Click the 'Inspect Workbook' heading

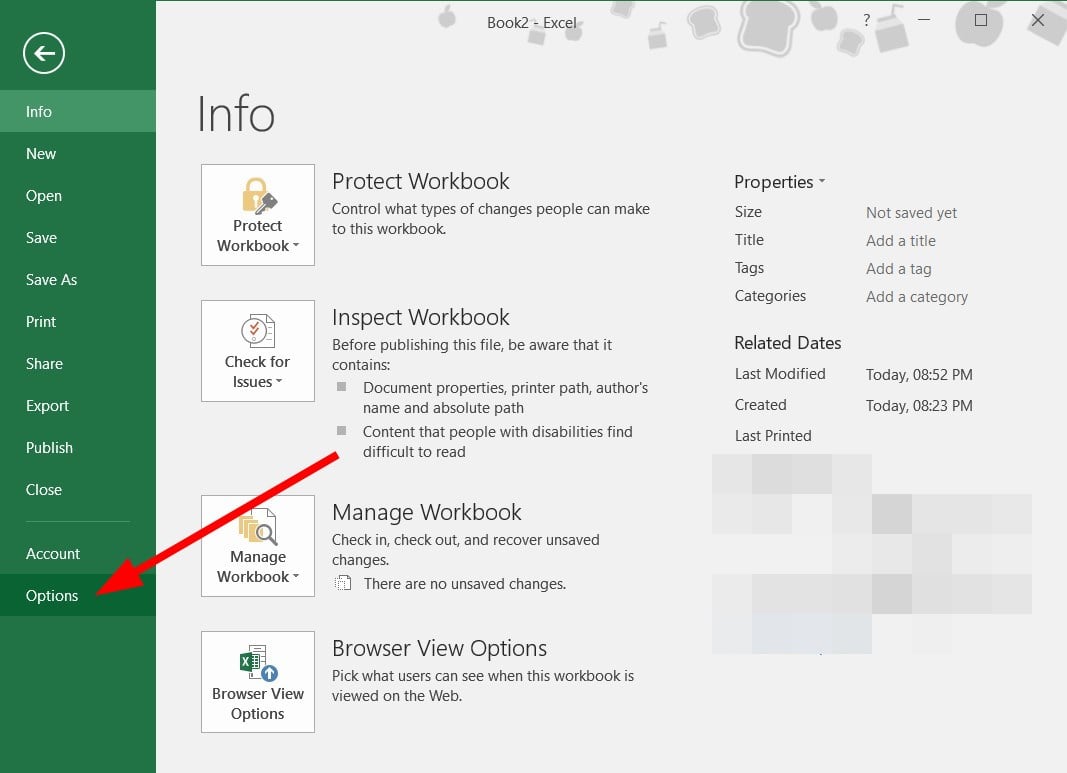coord(421,317)
